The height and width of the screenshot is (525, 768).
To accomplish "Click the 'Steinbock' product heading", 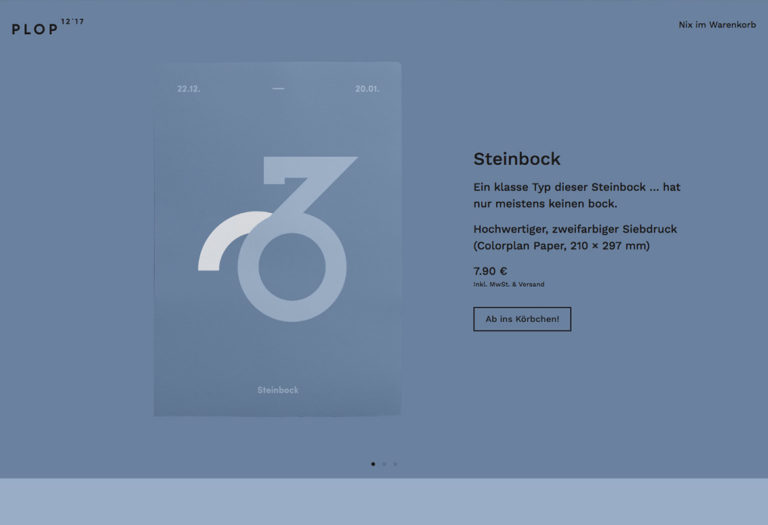I will tap(517, 159).
